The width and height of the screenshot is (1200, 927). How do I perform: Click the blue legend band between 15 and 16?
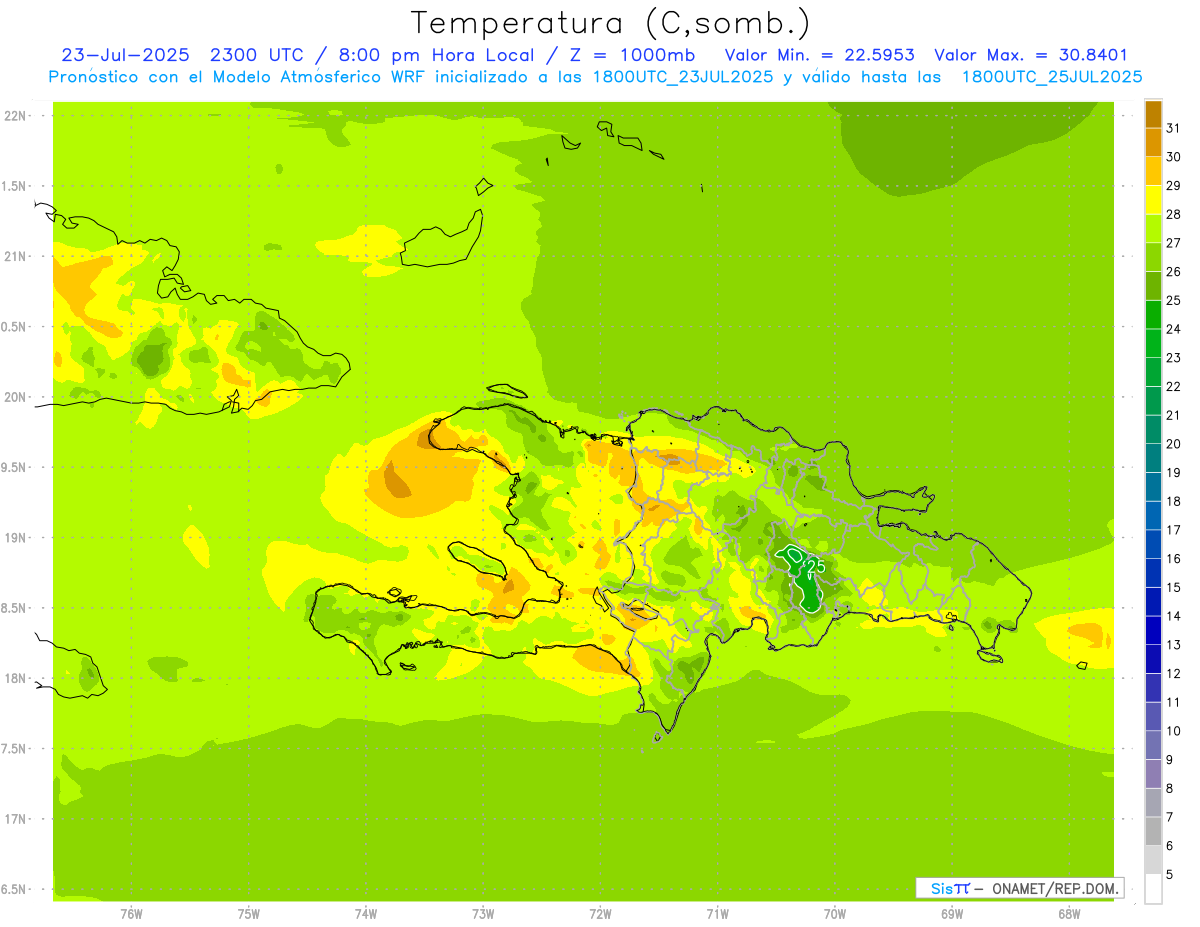coord(1153,573)
